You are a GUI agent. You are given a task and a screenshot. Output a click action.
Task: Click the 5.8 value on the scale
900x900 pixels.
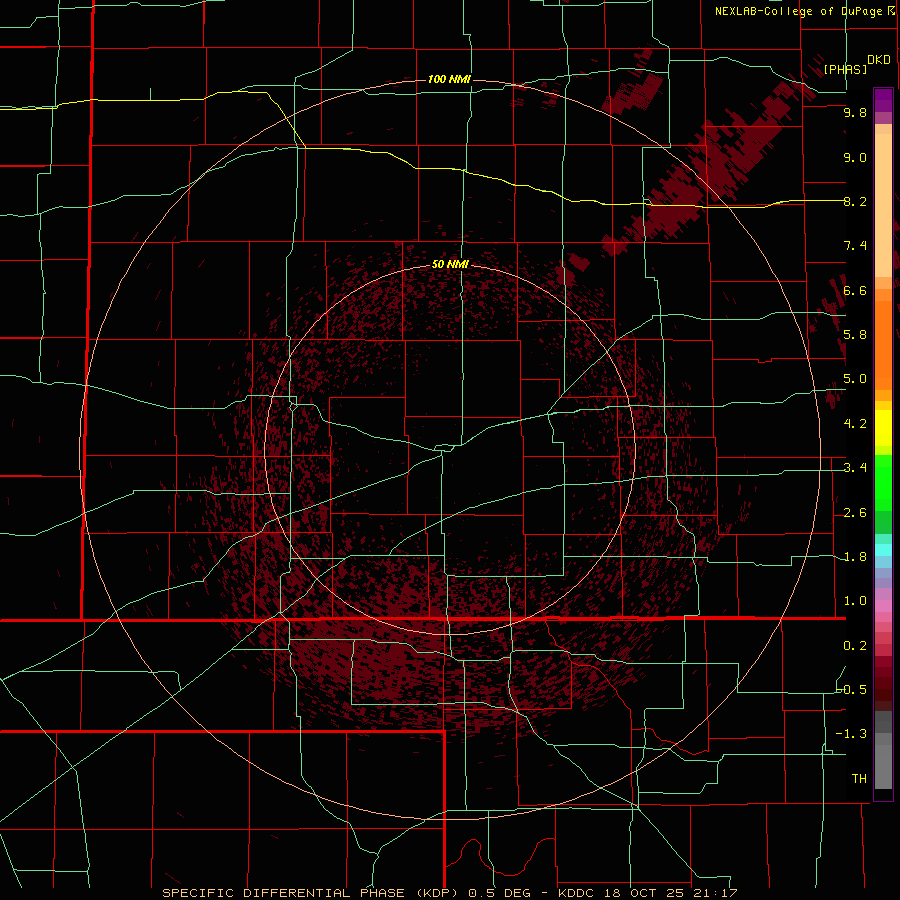pyautogui.click(x=855, y=335)
